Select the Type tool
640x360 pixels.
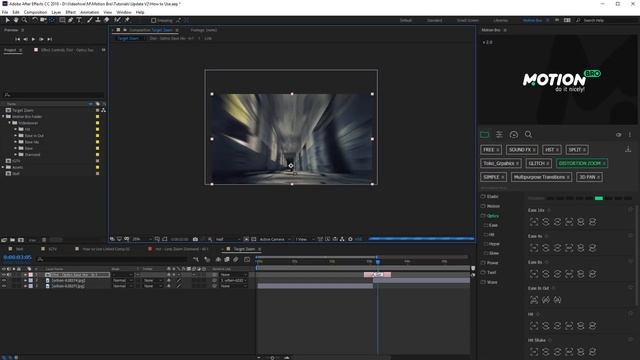[x=79, y=20]
